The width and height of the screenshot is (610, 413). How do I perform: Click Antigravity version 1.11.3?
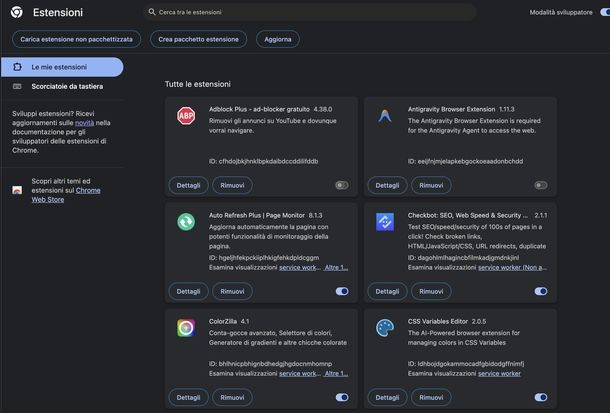(507, 109)
